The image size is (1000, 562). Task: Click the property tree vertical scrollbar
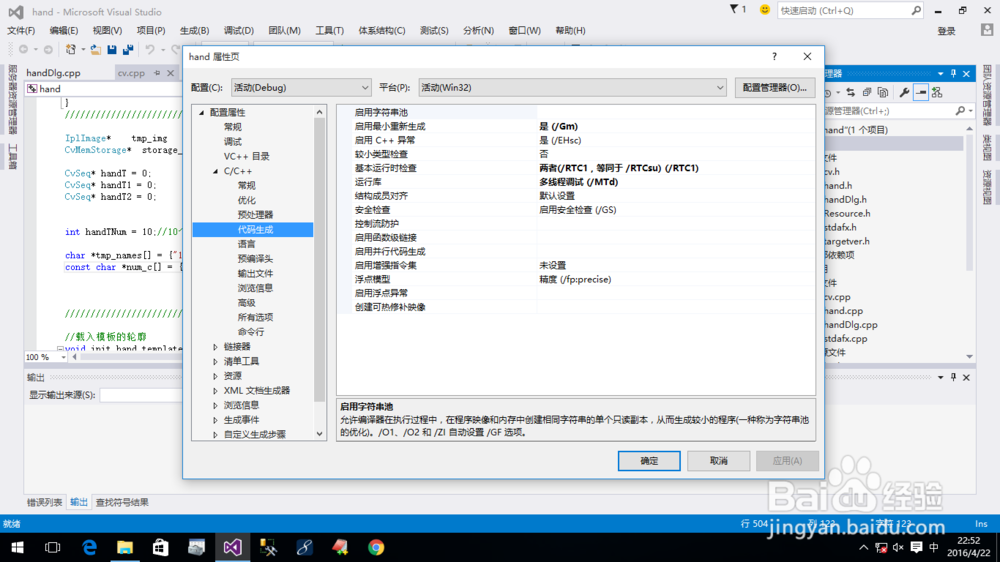[x=320, y=273]
